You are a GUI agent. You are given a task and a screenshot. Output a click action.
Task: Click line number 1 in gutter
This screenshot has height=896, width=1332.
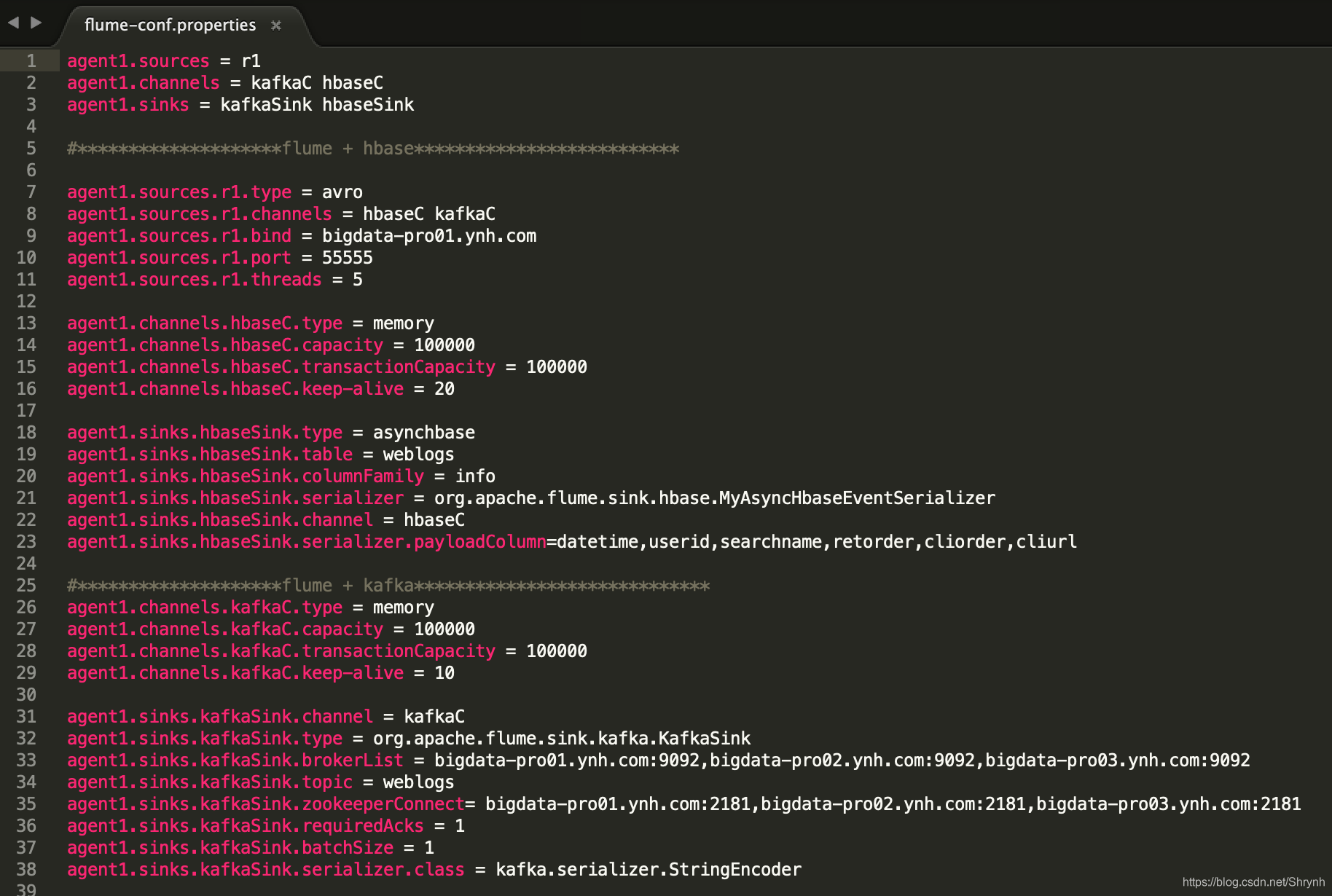(31, 60)
